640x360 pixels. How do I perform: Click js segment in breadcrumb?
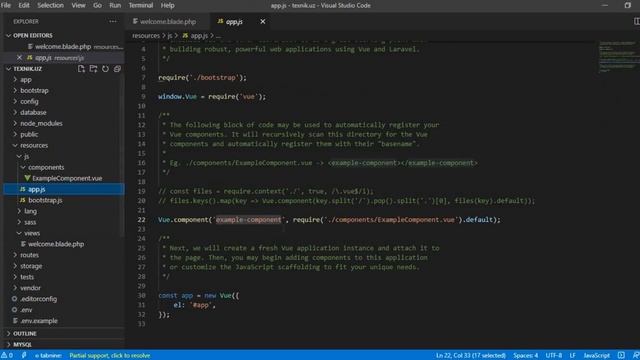(170, 36)
